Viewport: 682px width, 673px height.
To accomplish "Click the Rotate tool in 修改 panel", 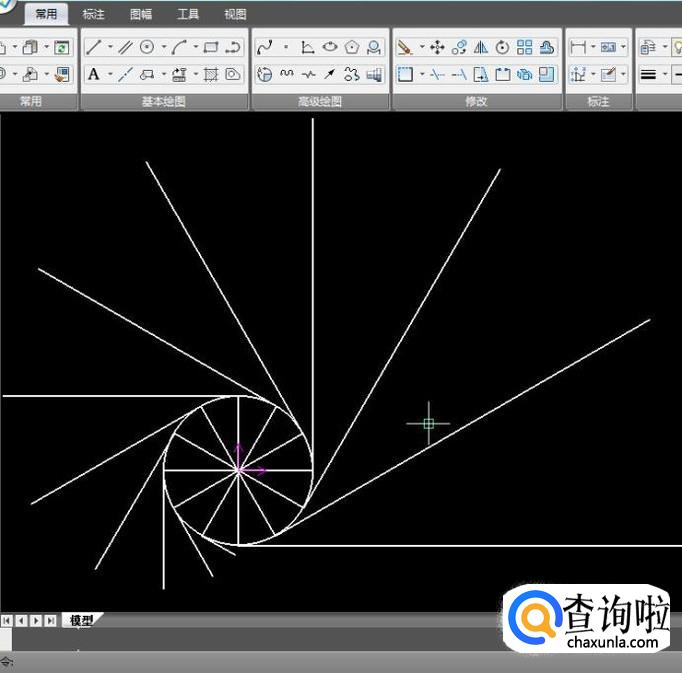I will (502, 47).
